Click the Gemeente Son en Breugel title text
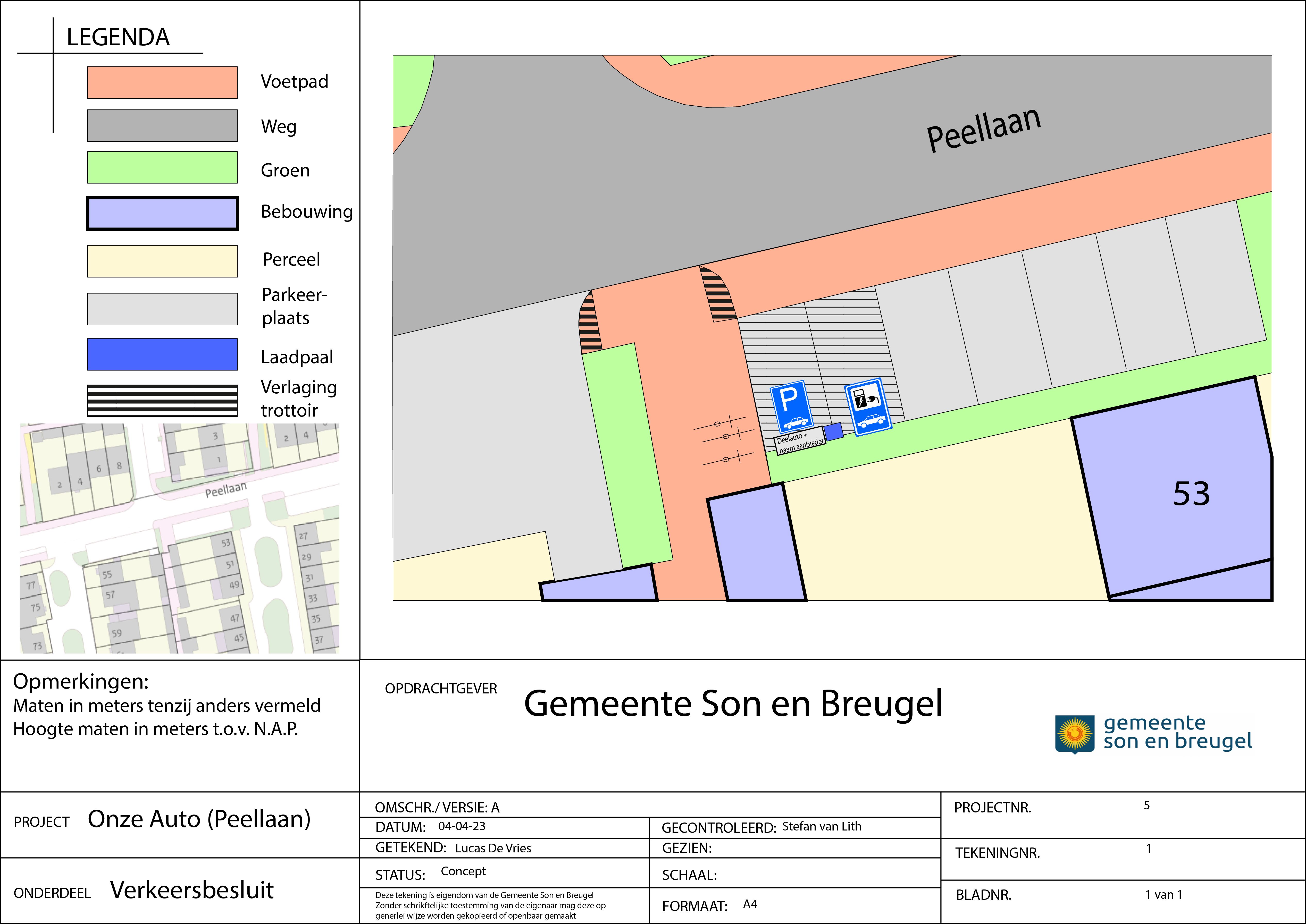Screen dimensions: 1306x924 point(733,704)
